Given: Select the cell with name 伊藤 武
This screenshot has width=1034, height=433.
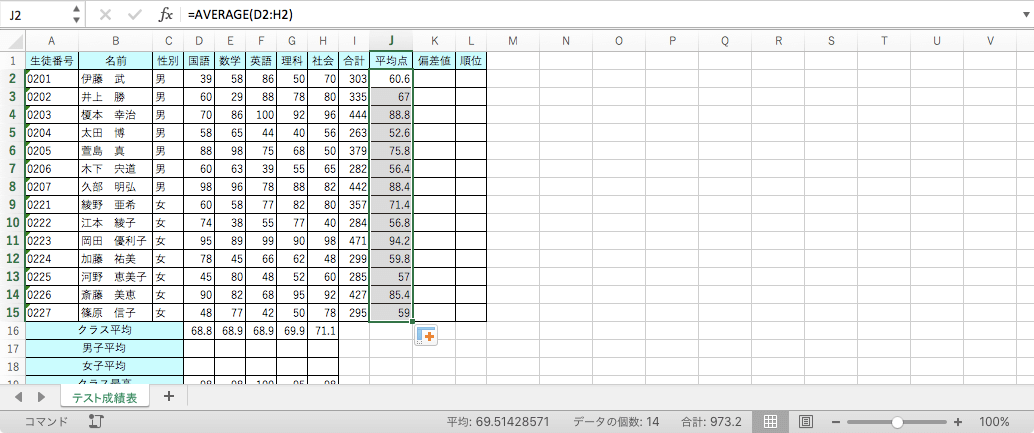Looking at the screenshot, I should (x=115, y=78).
